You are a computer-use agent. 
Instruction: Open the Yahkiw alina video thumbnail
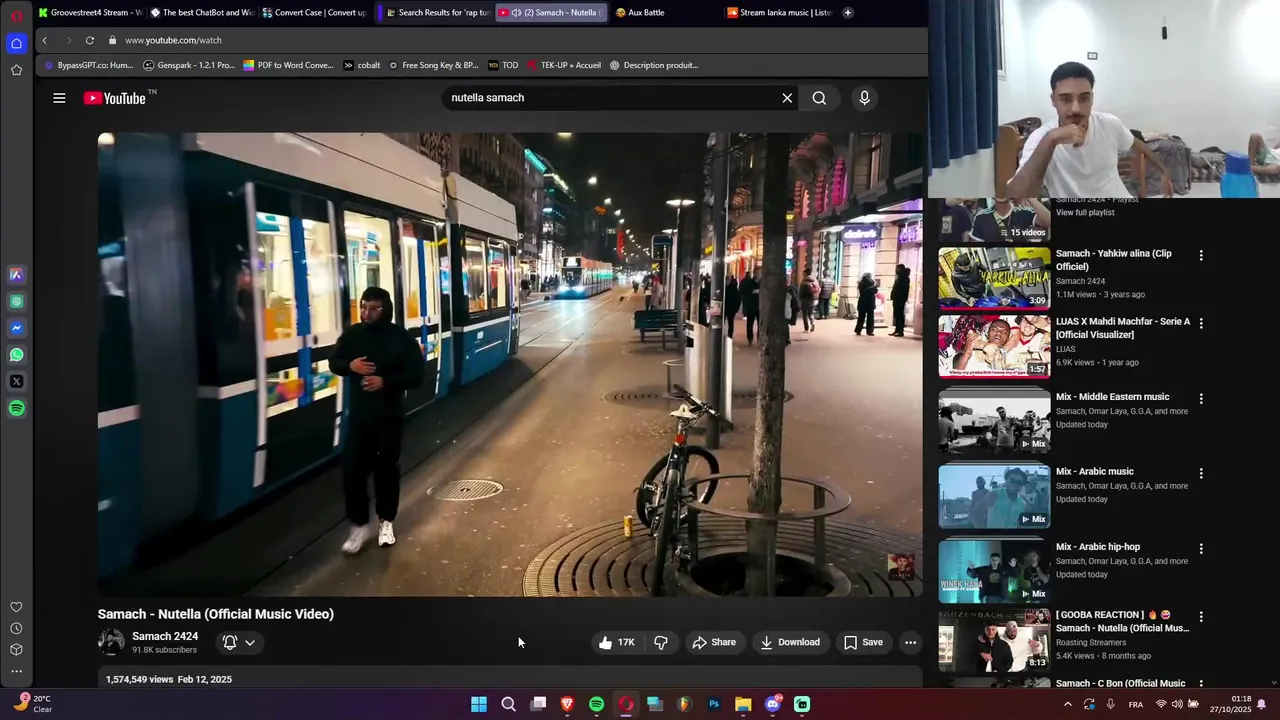[x=994, y=278]
